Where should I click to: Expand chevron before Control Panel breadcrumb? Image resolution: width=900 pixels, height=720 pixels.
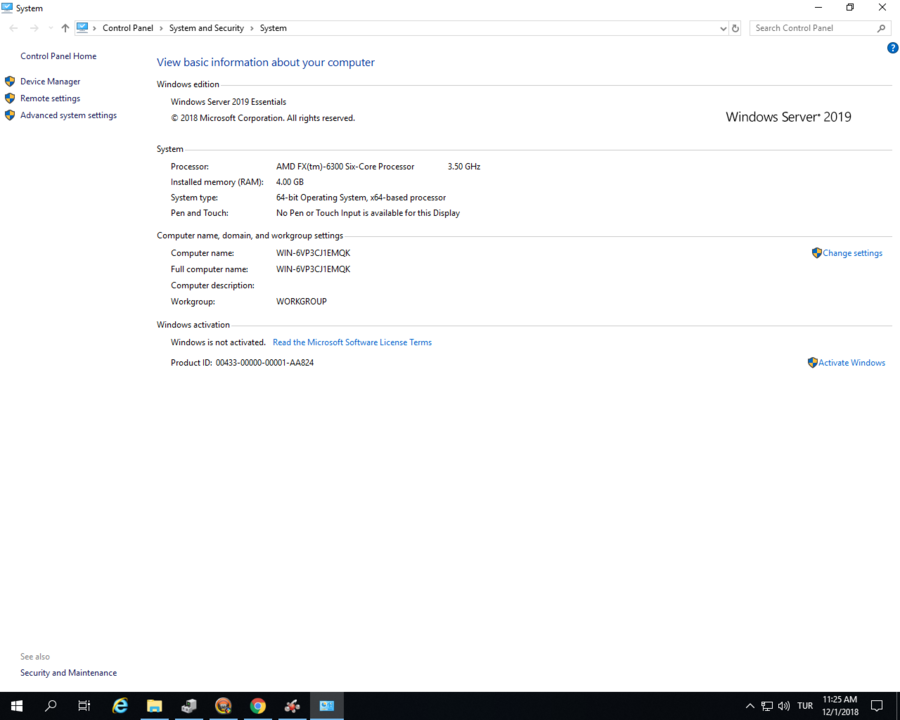tap(95, 28)
